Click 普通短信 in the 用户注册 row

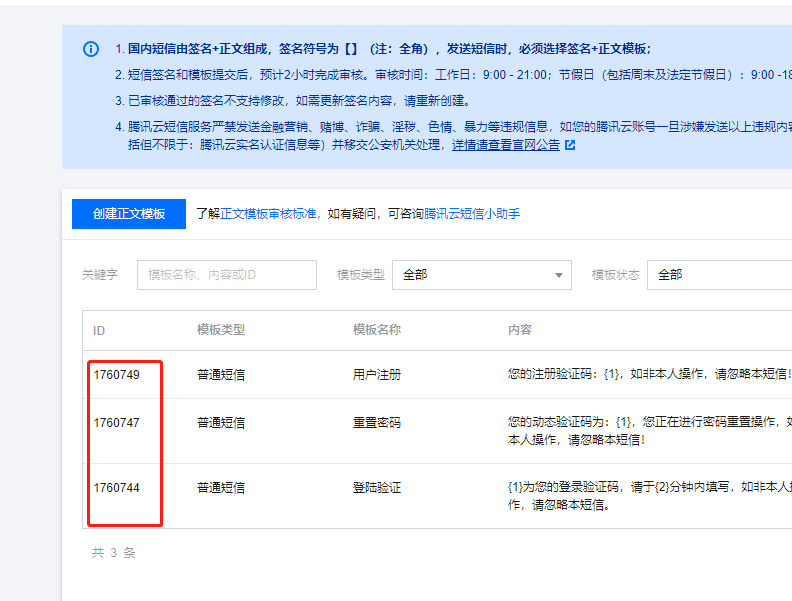pos(221,375)
